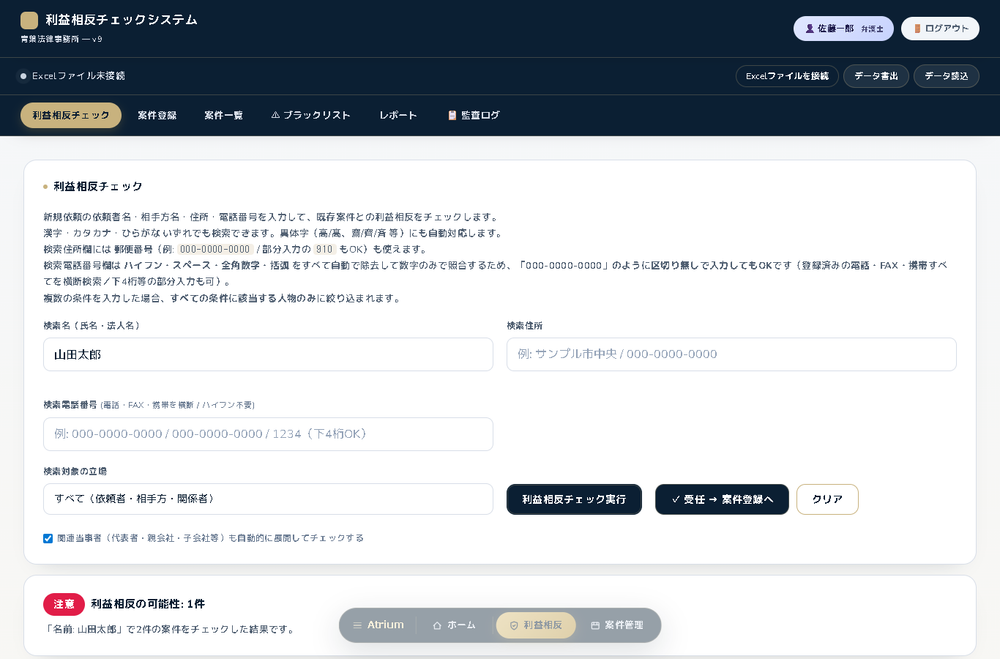Viewport: 1000px width, 659px height.
Task: Click the Atrium label in bottom bar
Action: tap(385, 625)
